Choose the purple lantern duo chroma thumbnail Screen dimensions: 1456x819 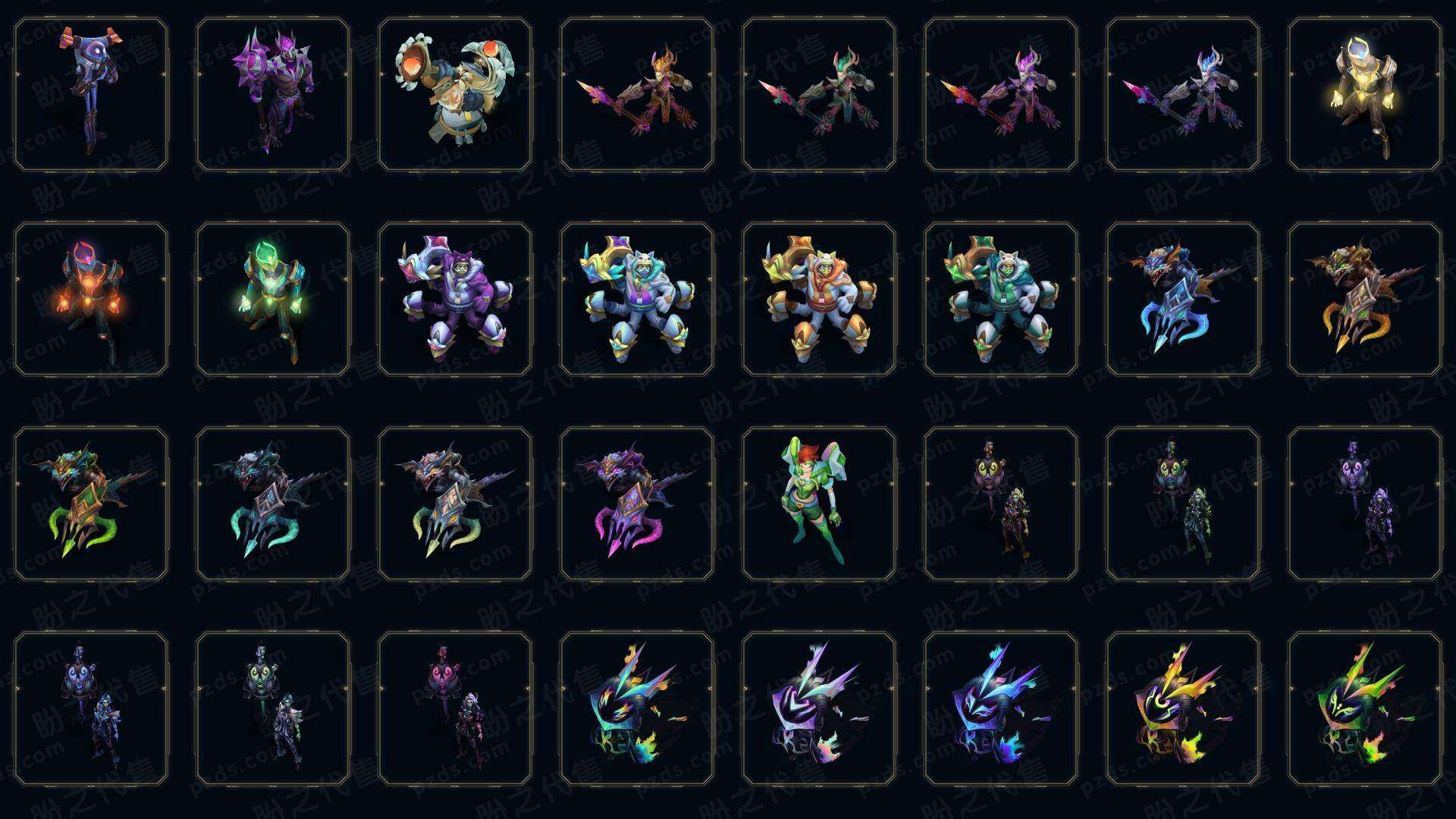1365,504
